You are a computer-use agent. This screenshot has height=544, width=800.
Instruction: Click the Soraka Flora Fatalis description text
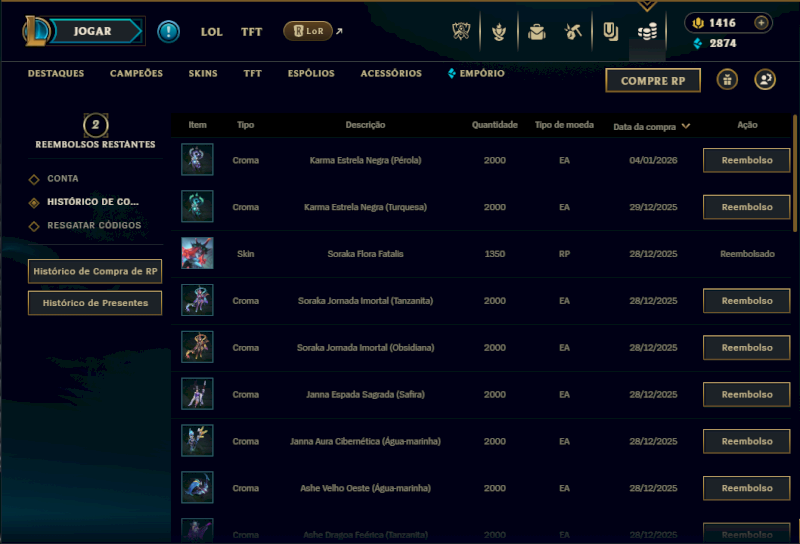tap(365, 254)
